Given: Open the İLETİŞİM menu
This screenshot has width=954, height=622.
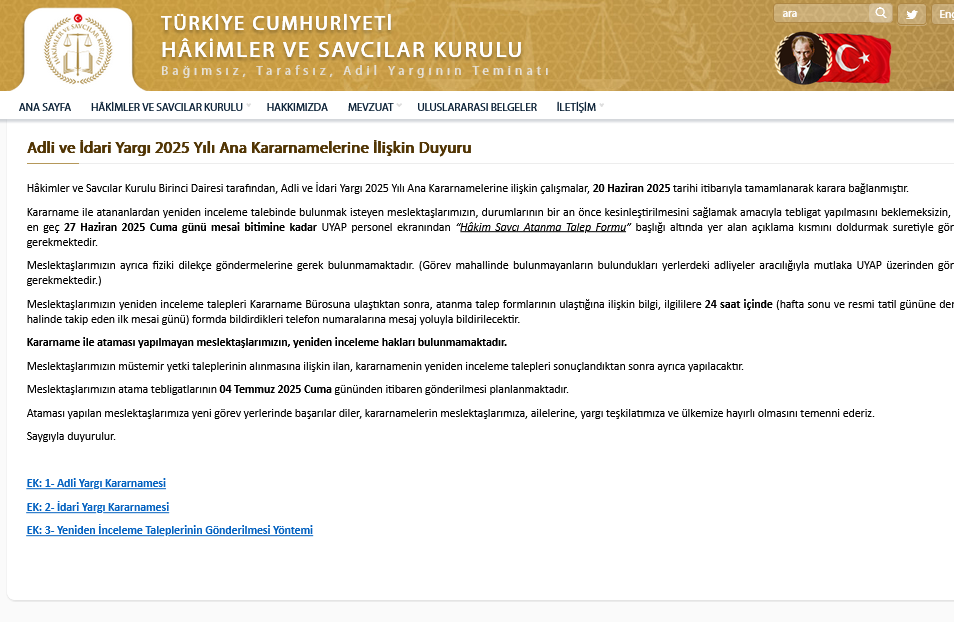Looking at the screenshot, I should pyautogui.click(x=576, y=107).
